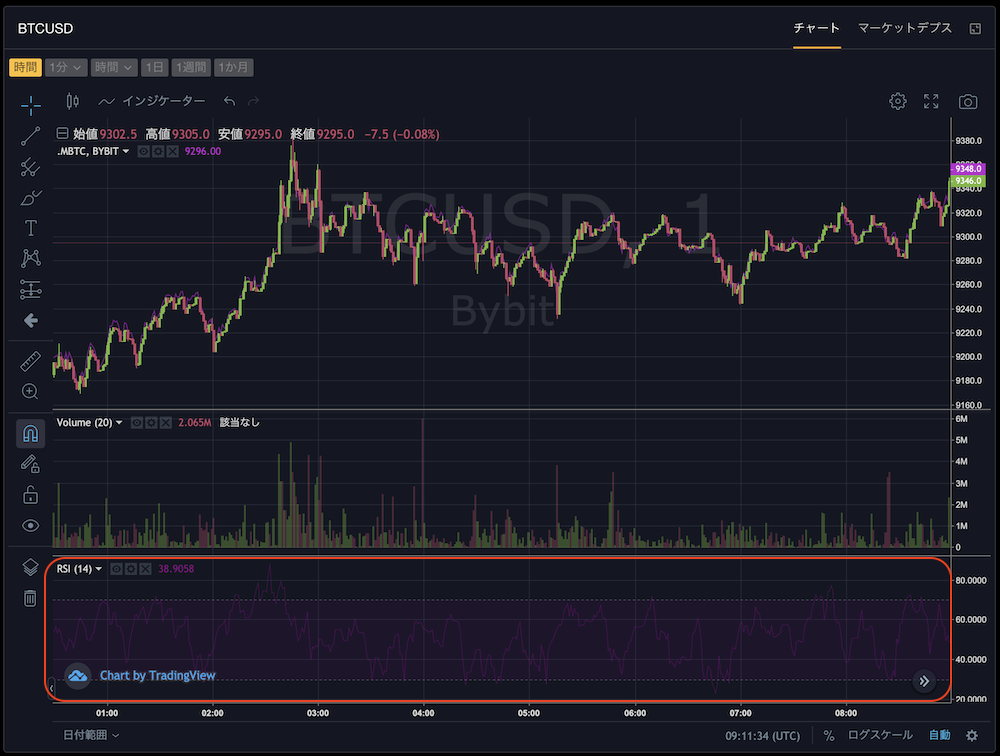This screenshot has height=756, width=1000.
Task: Open the measure ruler tool
Action: [30, 361]
